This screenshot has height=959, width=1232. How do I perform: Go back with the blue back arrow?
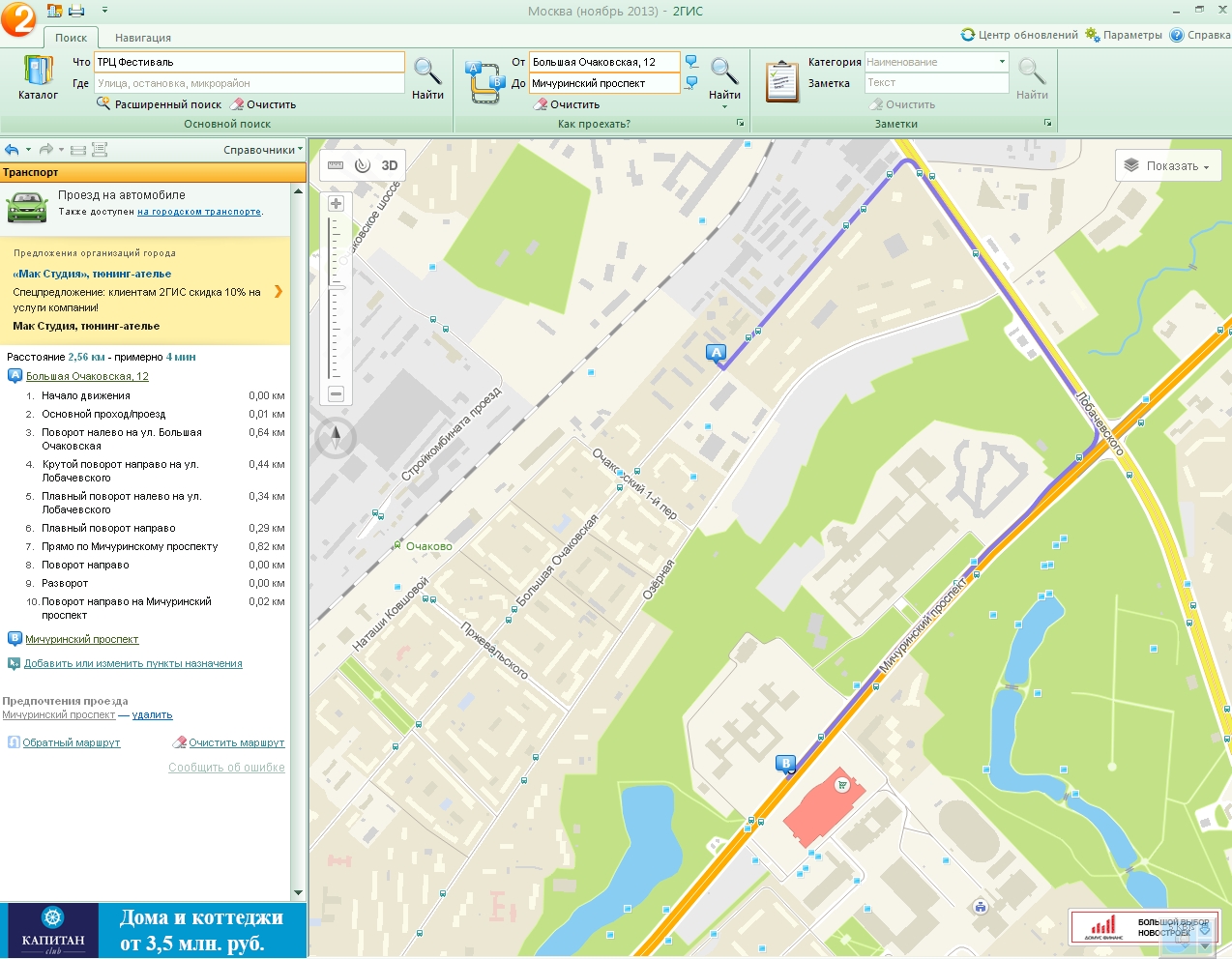tap(12, 150)
